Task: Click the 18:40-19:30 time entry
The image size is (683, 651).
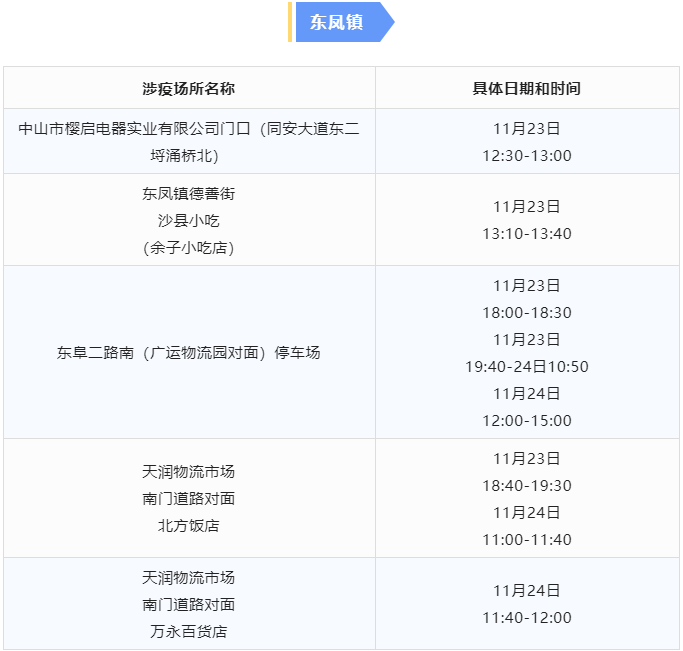Action: tap(527, 486)
